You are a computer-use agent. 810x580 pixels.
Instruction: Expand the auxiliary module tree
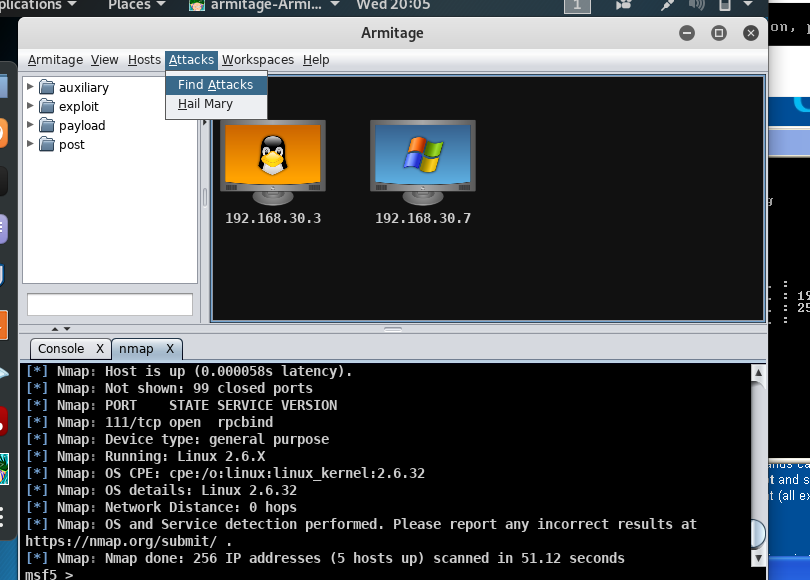[30, 86]
